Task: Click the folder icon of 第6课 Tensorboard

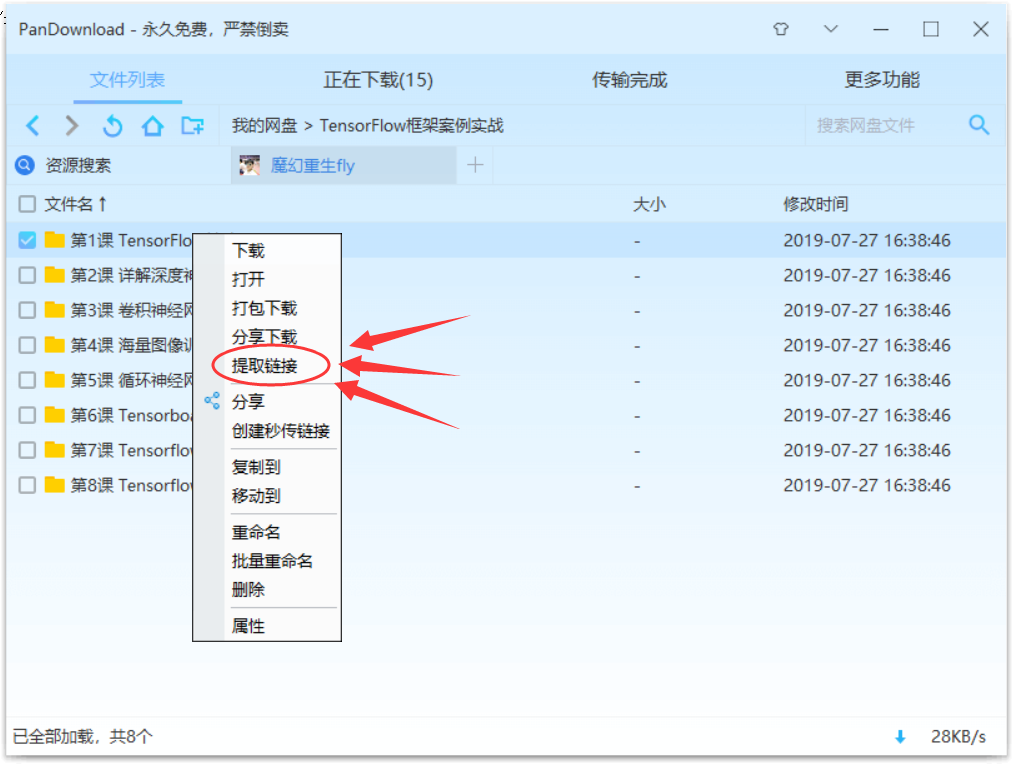Action: (x=55, y=415)
